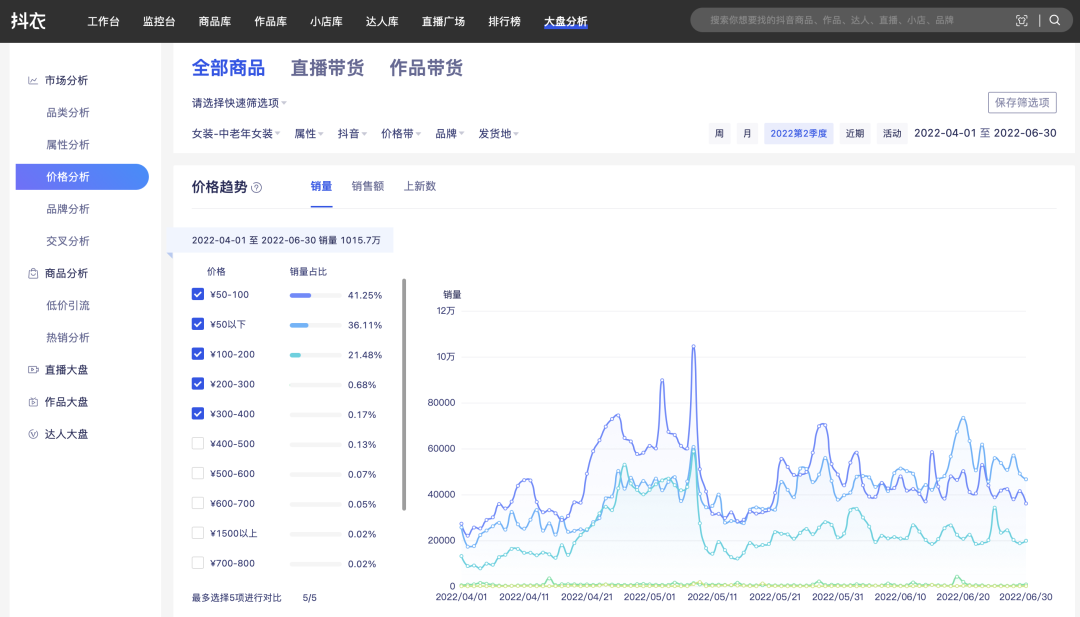1080x617 pixels.
Task: Click the help icon beside 价格趋势
Action: click(257, 187)
